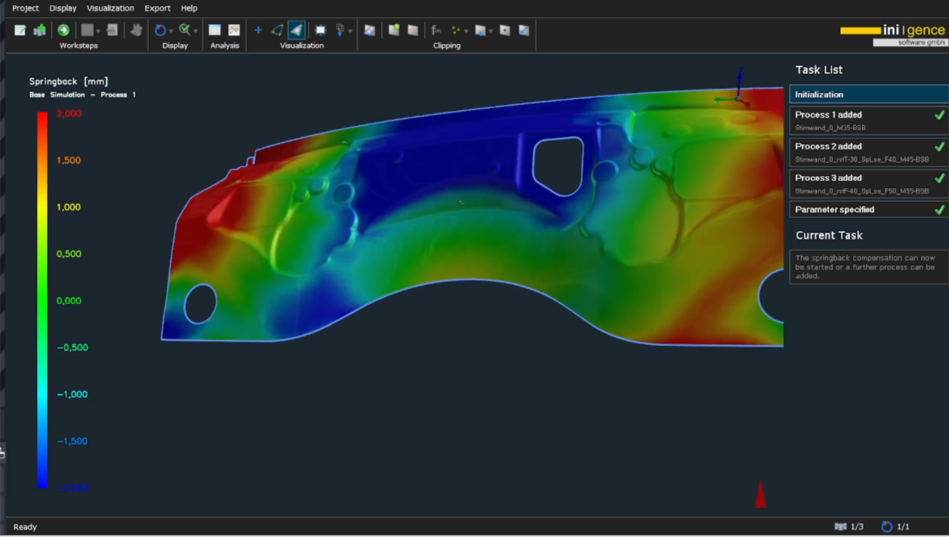The height and width of the screenshot is (537, 949).
Task: Expand the rotate view dropdown arrow
Action: (171, 31)
